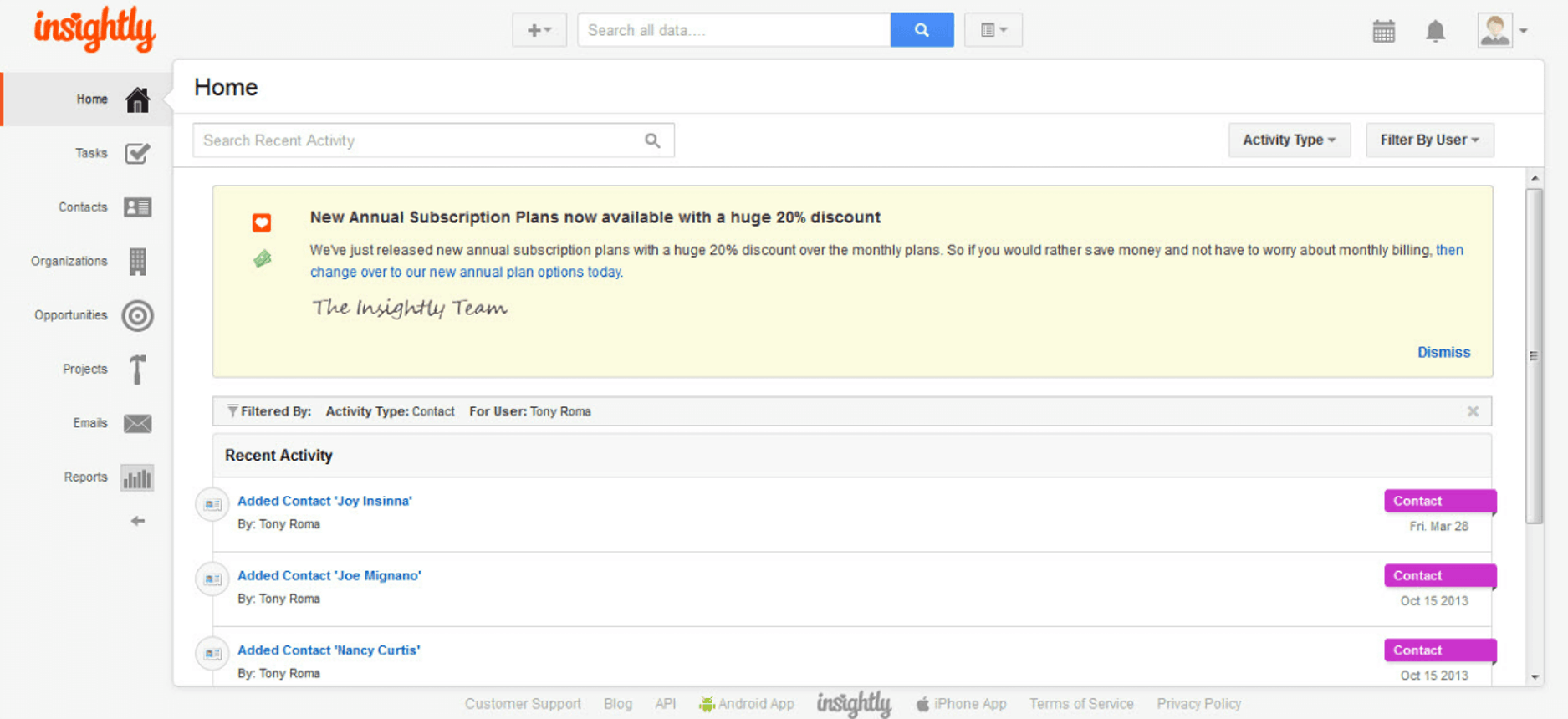Click the vertical scrollbar thumb
The width and height of the screenshot is (1568, 719).
point(1535,356)
